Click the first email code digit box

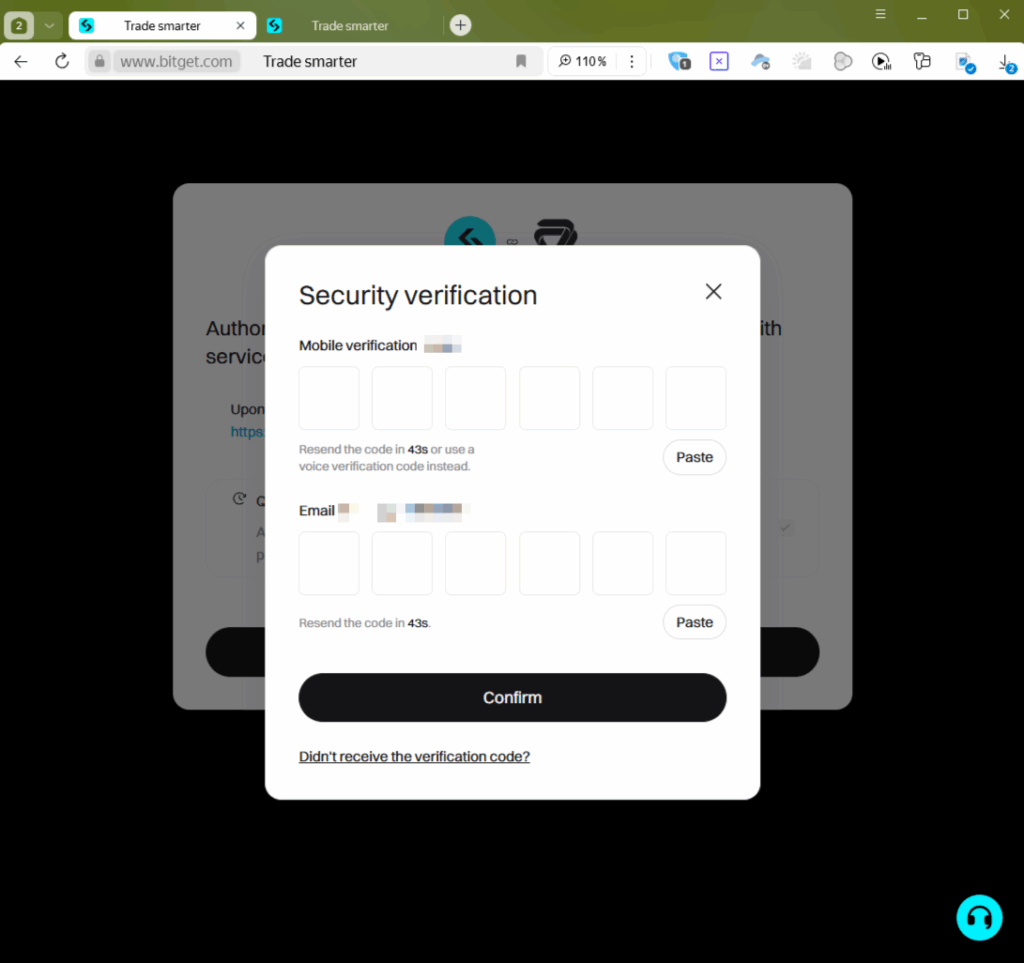click(328, 563)
